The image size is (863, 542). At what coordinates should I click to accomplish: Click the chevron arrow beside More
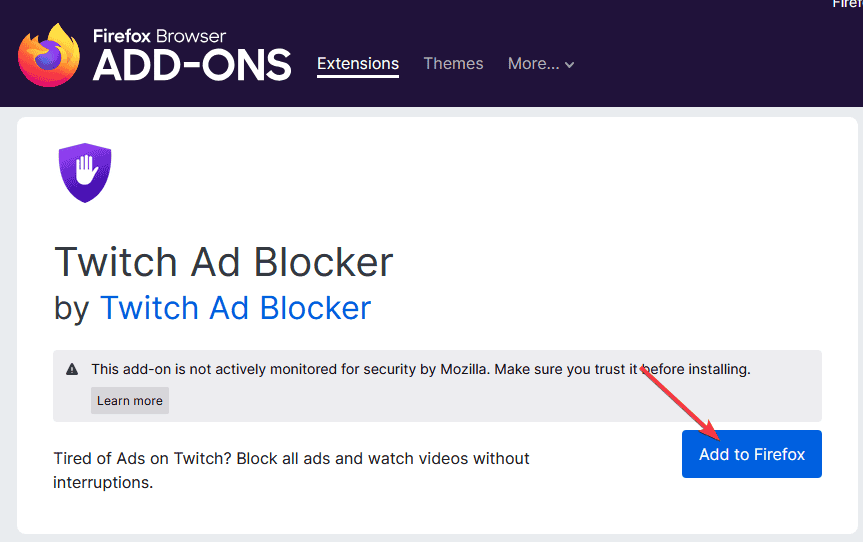coord(570,65)
